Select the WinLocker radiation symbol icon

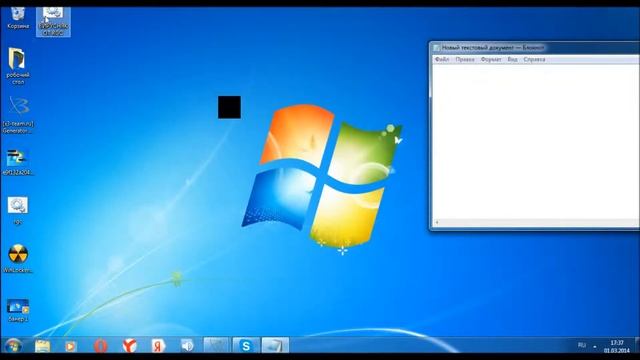pos(18,259)
